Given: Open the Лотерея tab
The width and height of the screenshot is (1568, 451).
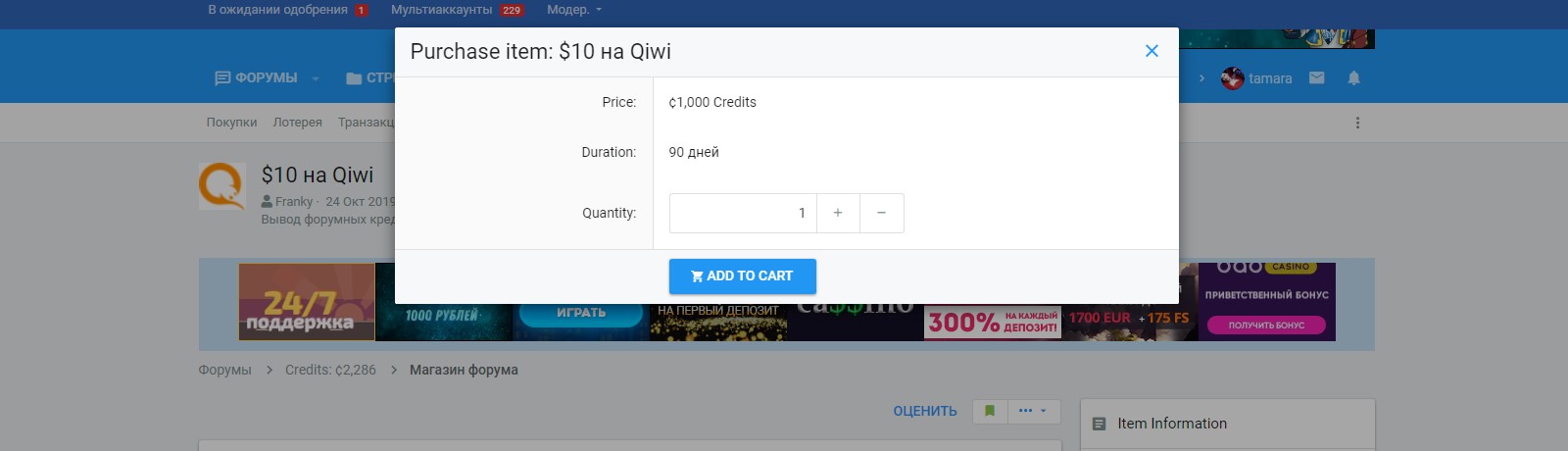Looking at the screenshot, I should [297, 123].
